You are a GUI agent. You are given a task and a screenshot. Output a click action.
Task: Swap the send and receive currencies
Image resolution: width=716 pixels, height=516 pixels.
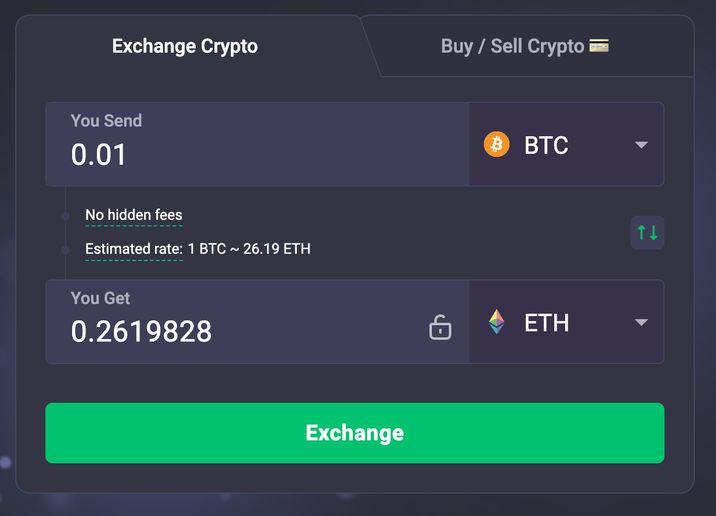(647, 233)
